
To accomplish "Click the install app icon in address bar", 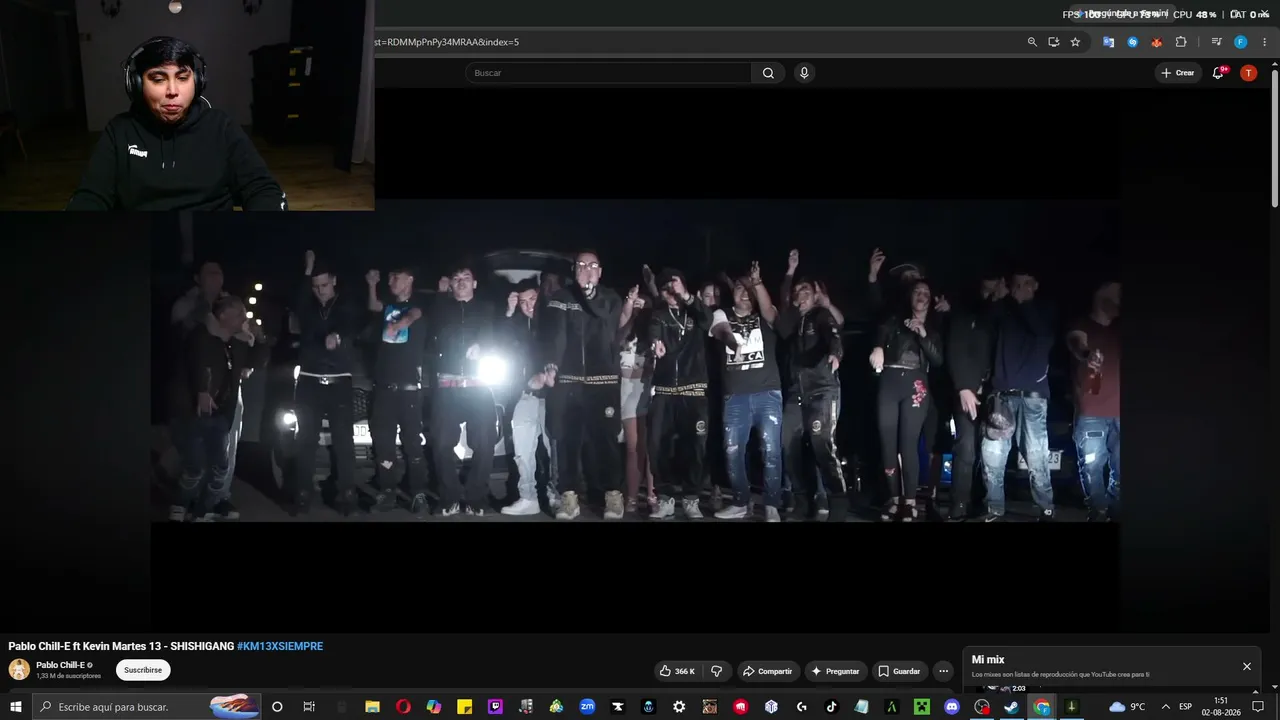I will point(1054,42).
